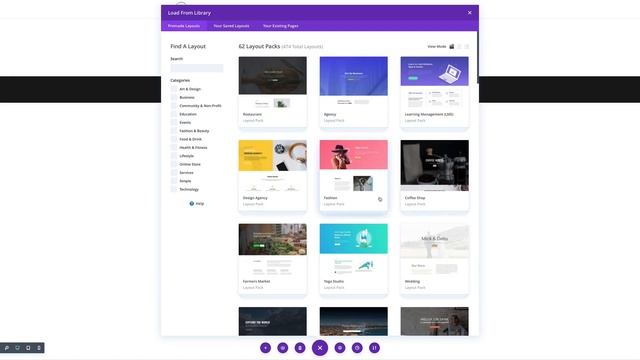Click the '62 Layout Packs' heading
Screen dimensions: 640x360
point(259,47)
